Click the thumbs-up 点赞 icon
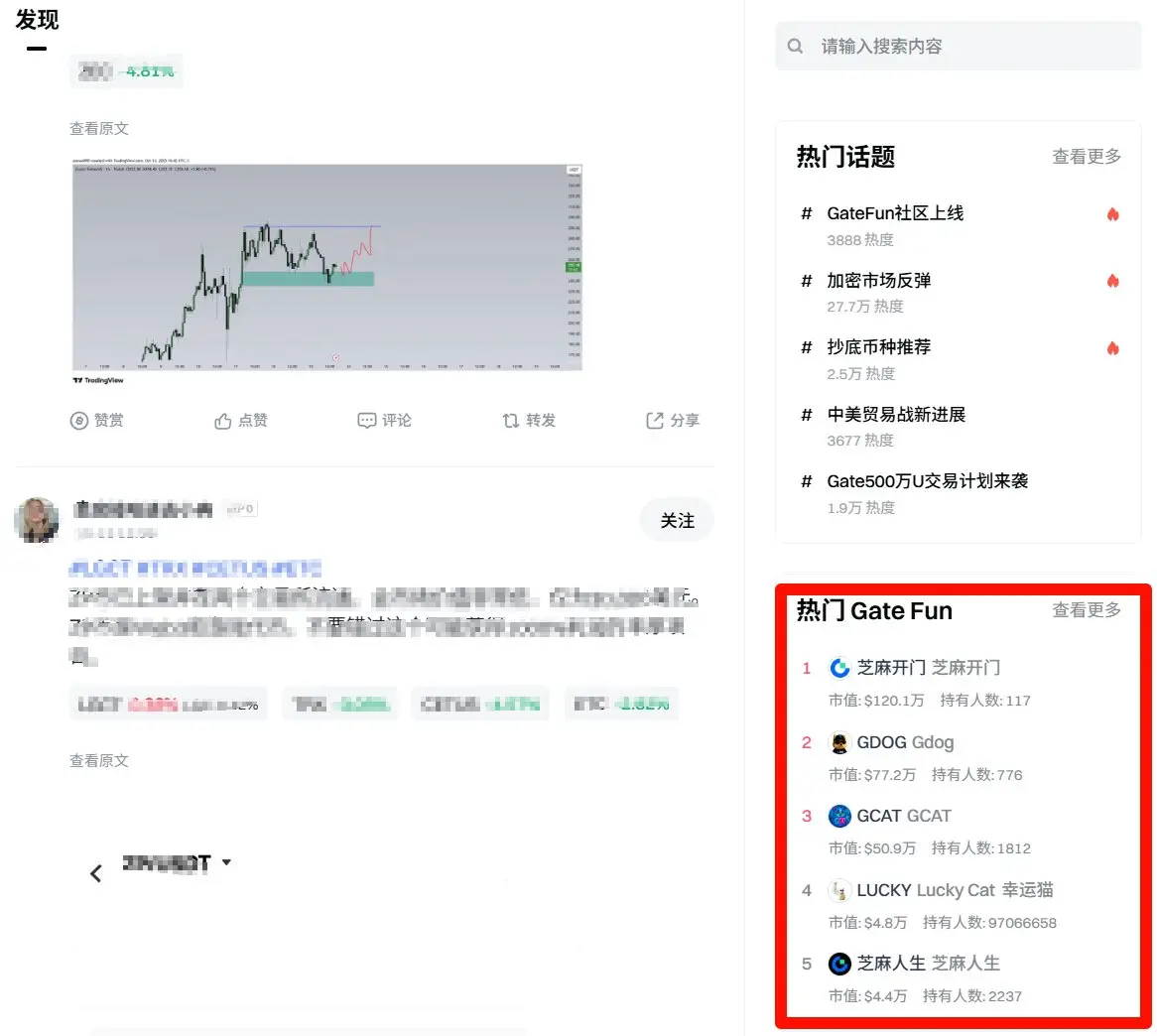The image size is (1157, 1036). click(x=223, y=421)
